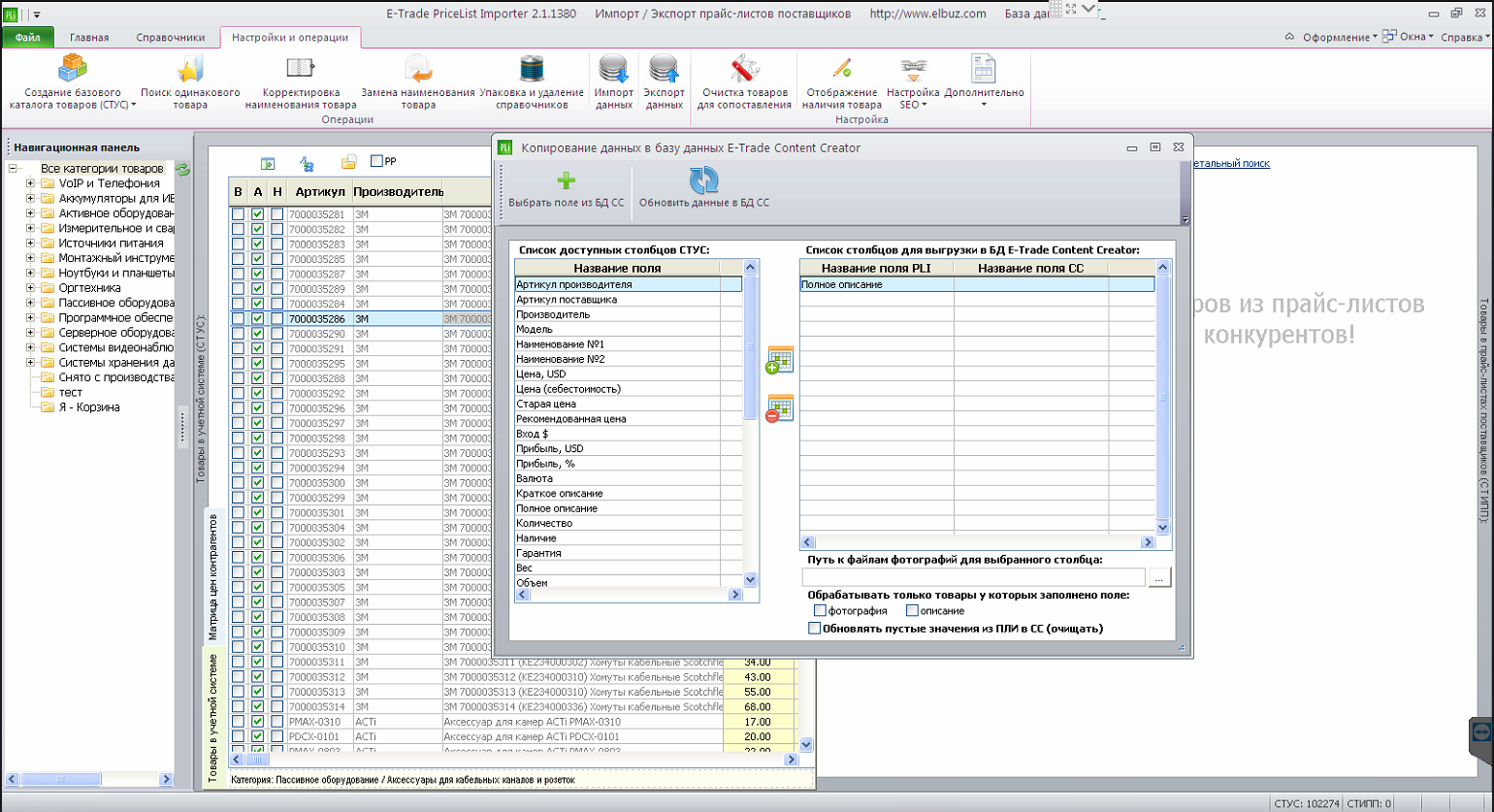1494x812 pixels.
Task: Refresh the navigation panel category tree
Action: (182, 169)
